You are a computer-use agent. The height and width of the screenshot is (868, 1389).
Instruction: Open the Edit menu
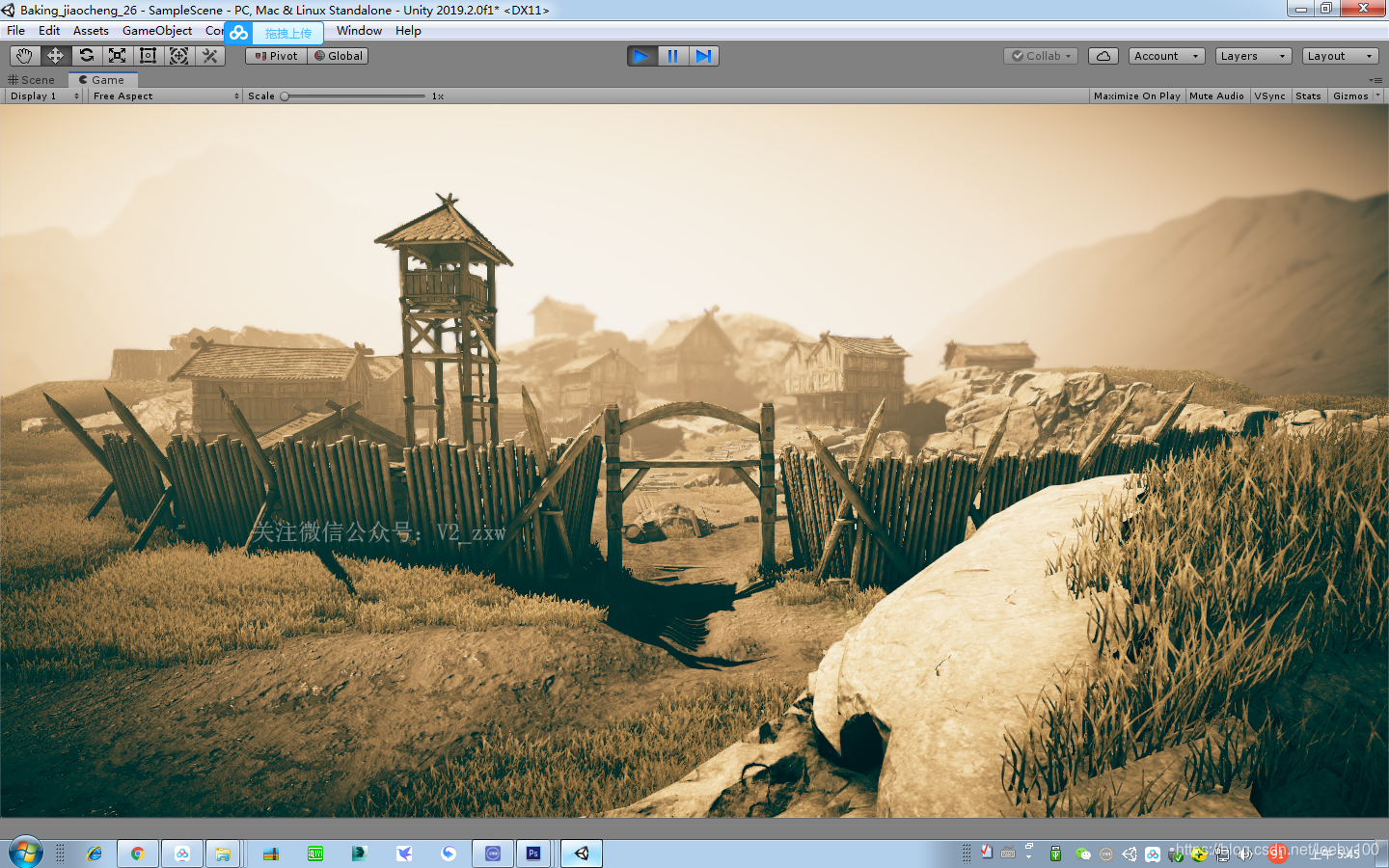[49, 31]
